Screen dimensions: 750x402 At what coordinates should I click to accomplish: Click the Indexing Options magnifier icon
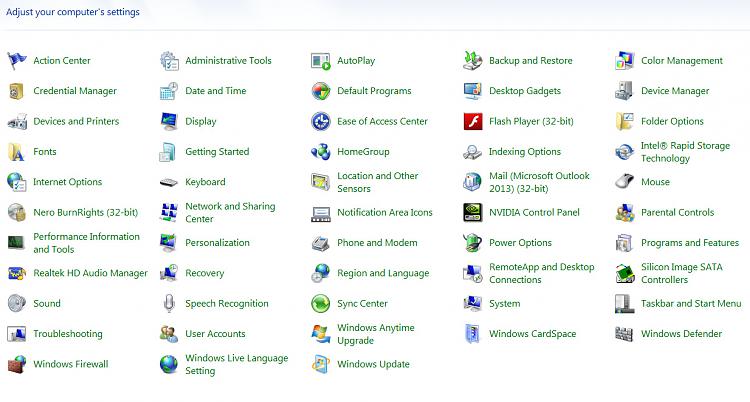coord(473,152)
